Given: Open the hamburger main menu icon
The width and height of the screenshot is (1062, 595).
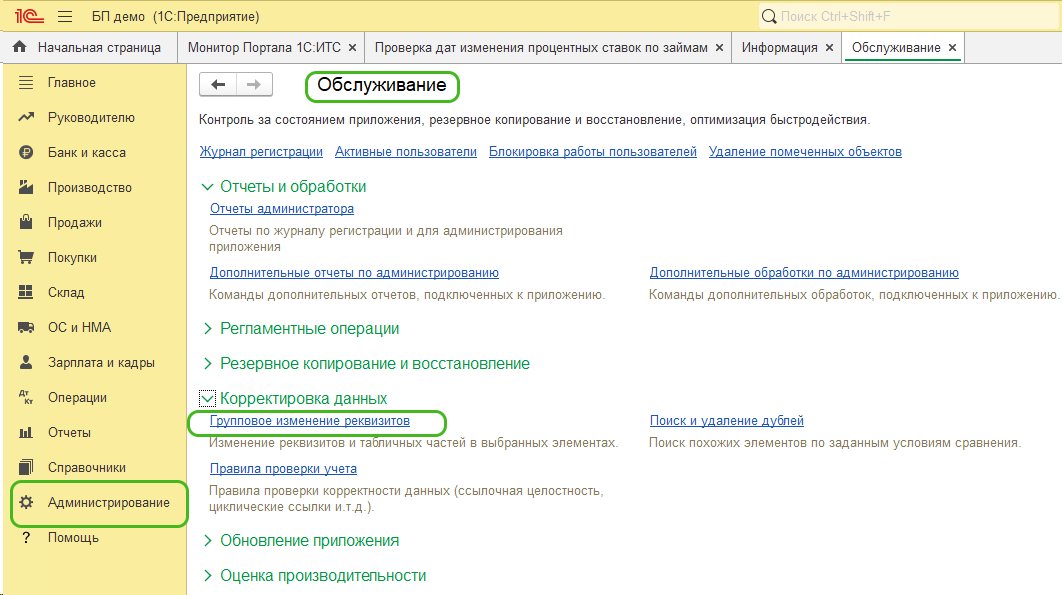Looking at the screenshot, I should click(65, 17).
